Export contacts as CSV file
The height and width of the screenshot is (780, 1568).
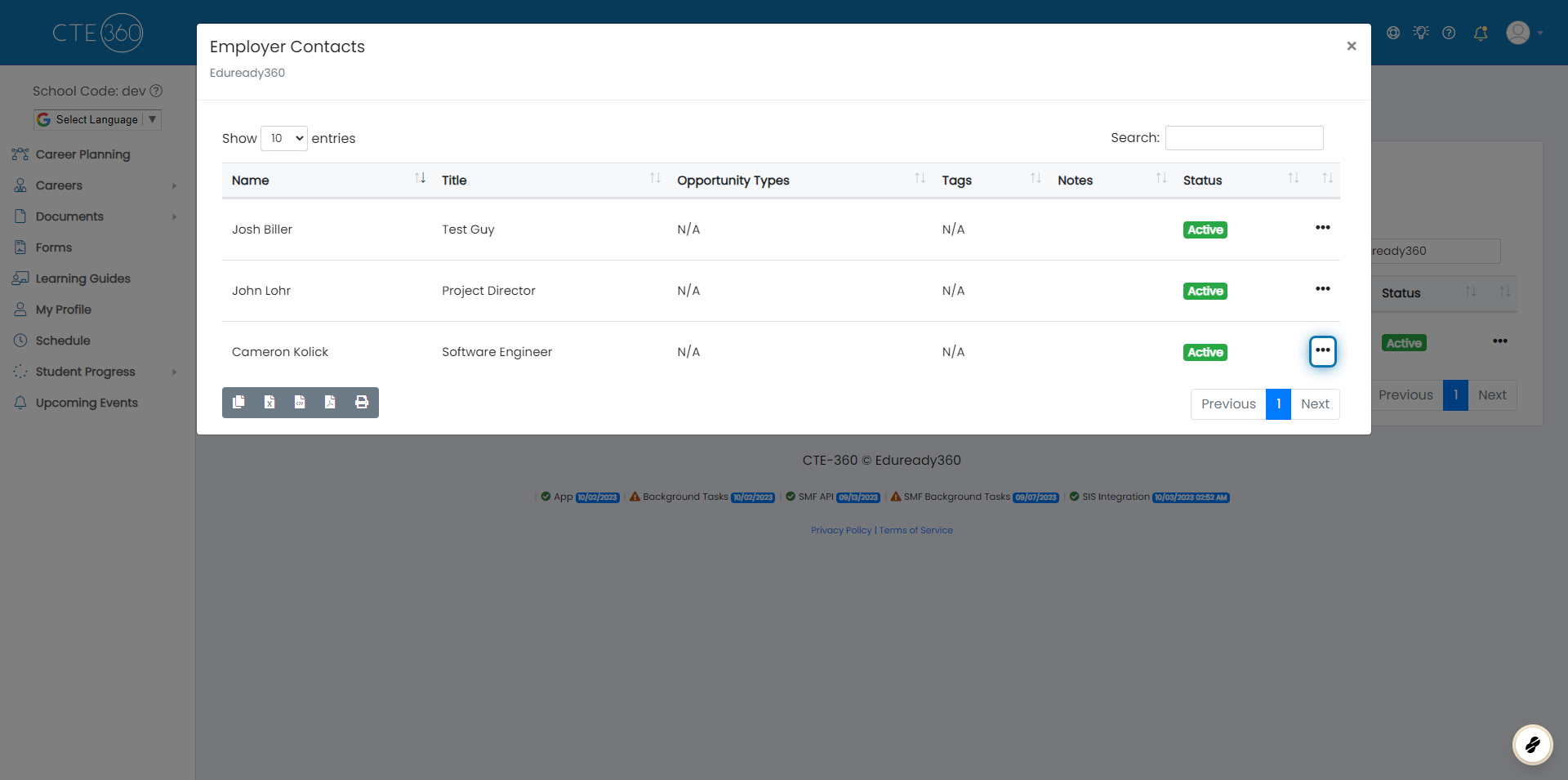300,402
